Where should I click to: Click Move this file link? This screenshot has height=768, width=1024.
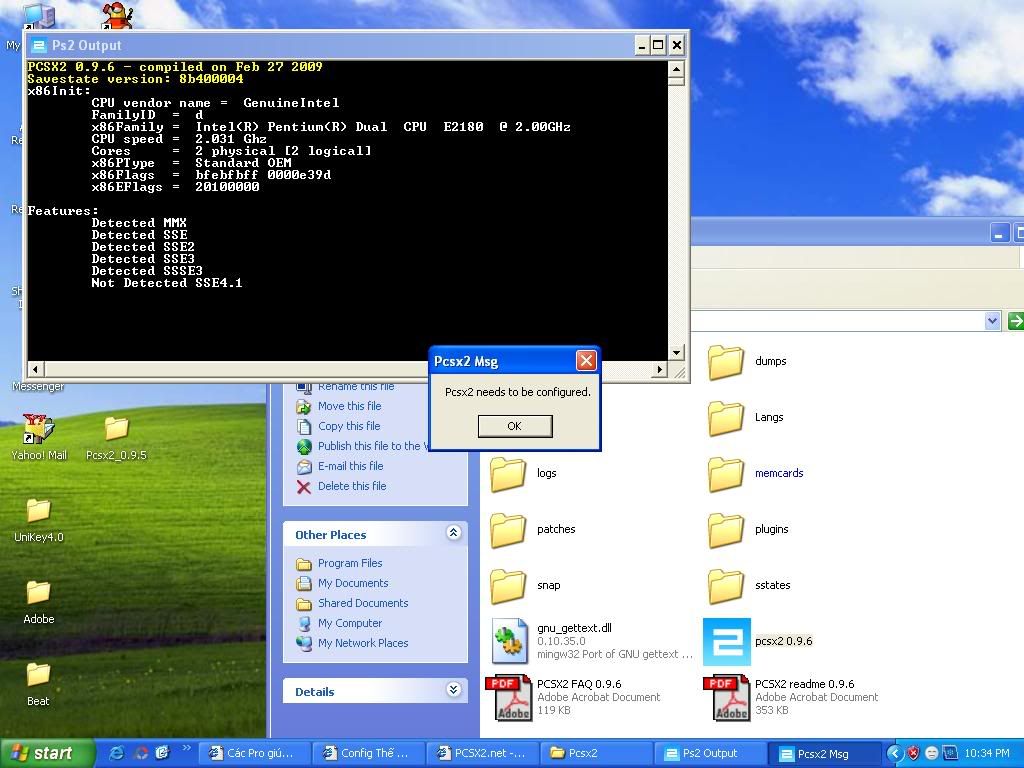tap(349, 406)
